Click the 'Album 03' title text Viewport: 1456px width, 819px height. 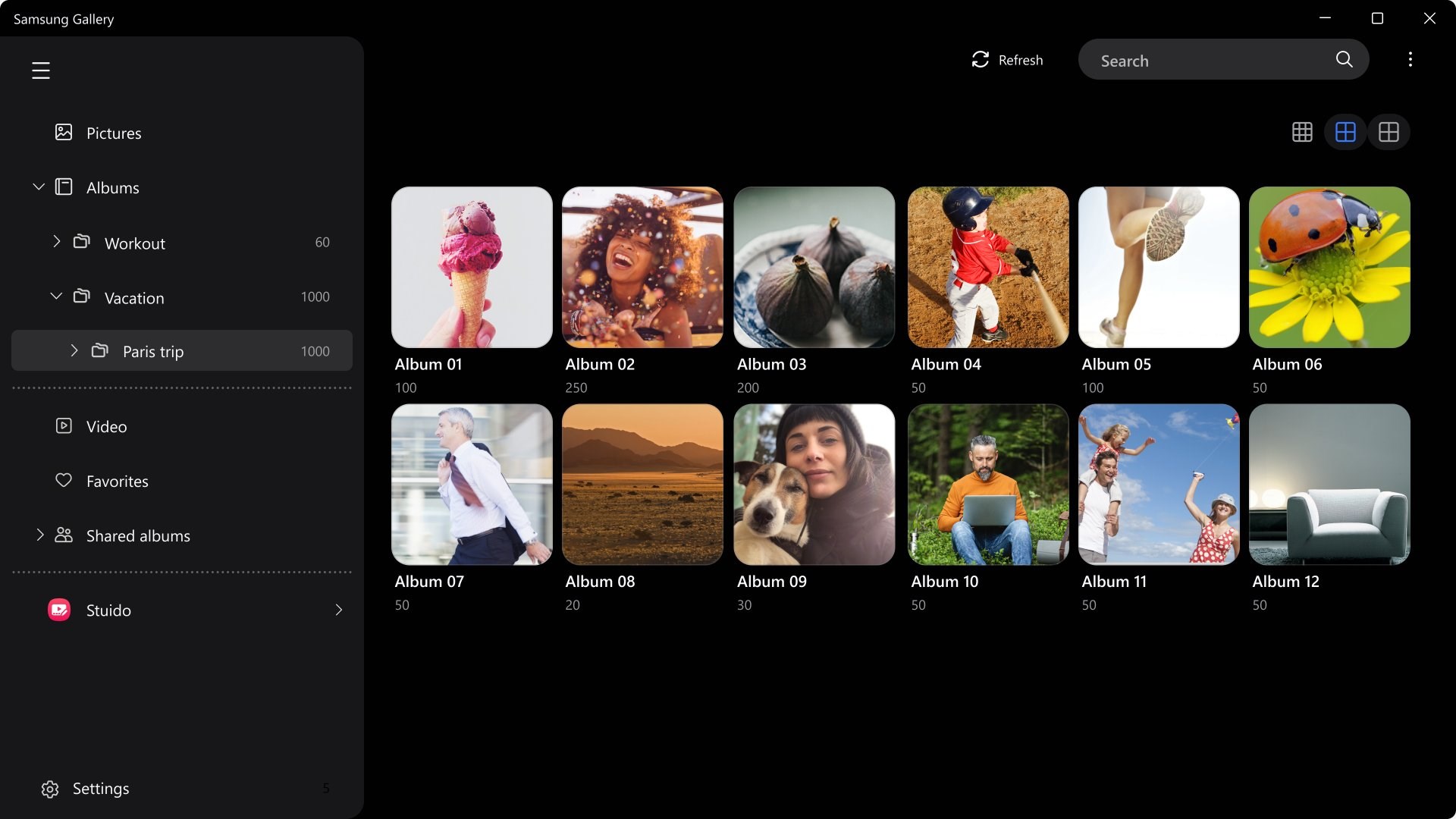772,364
